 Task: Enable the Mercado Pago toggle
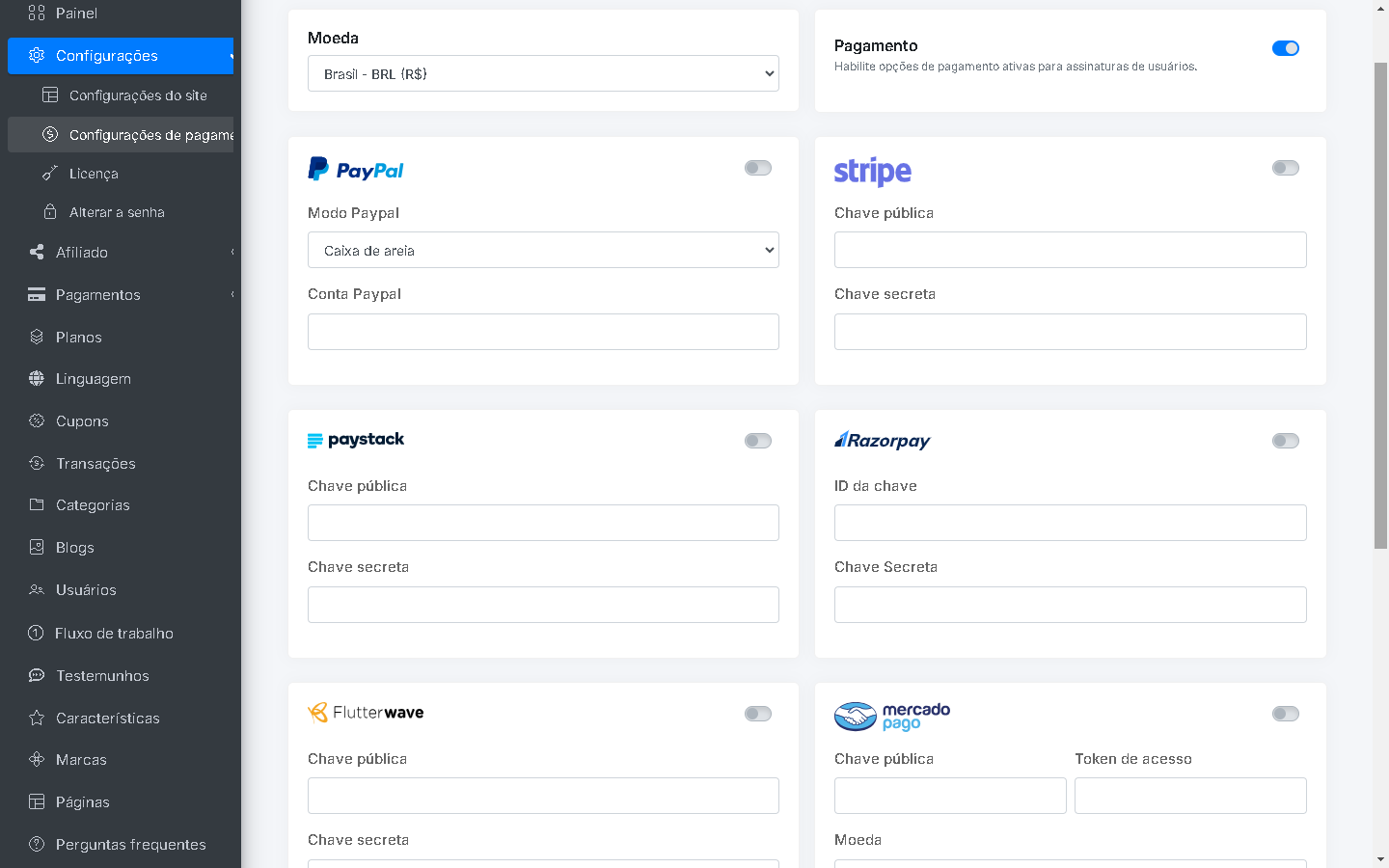click(1285, 714)
